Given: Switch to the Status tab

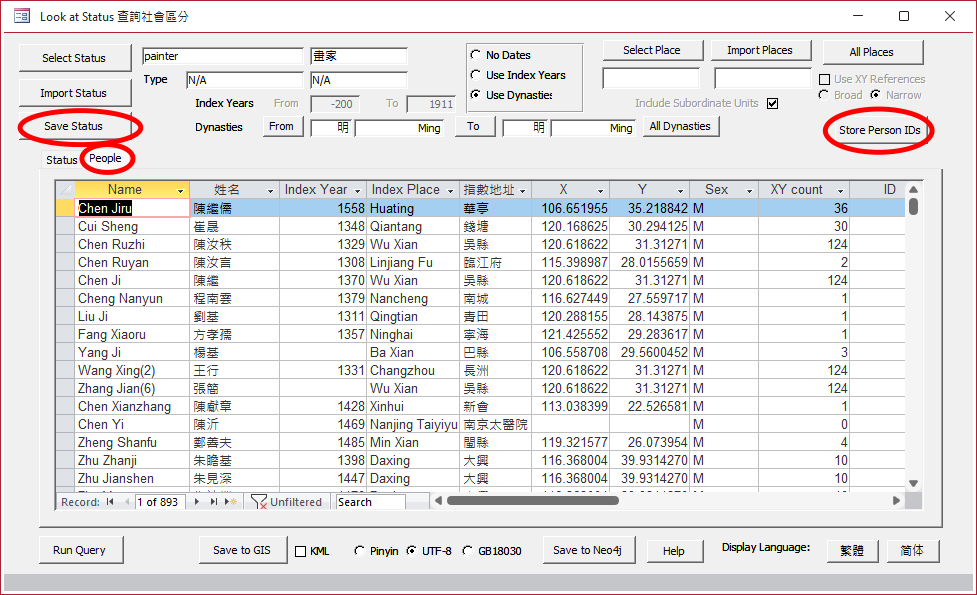Looking at the screenshot, I should tap(61, 160).
